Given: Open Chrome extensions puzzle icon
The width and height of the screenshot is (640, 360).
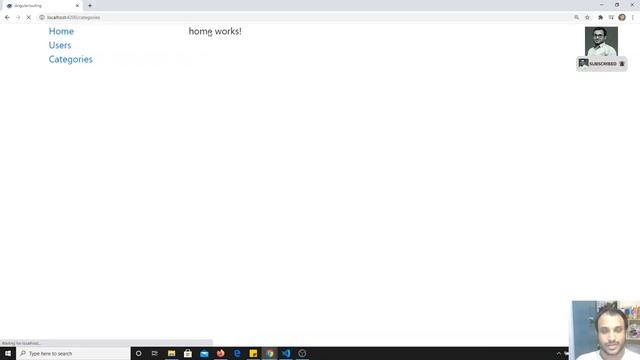Looking at the screenshot, I should click(600, 18).
